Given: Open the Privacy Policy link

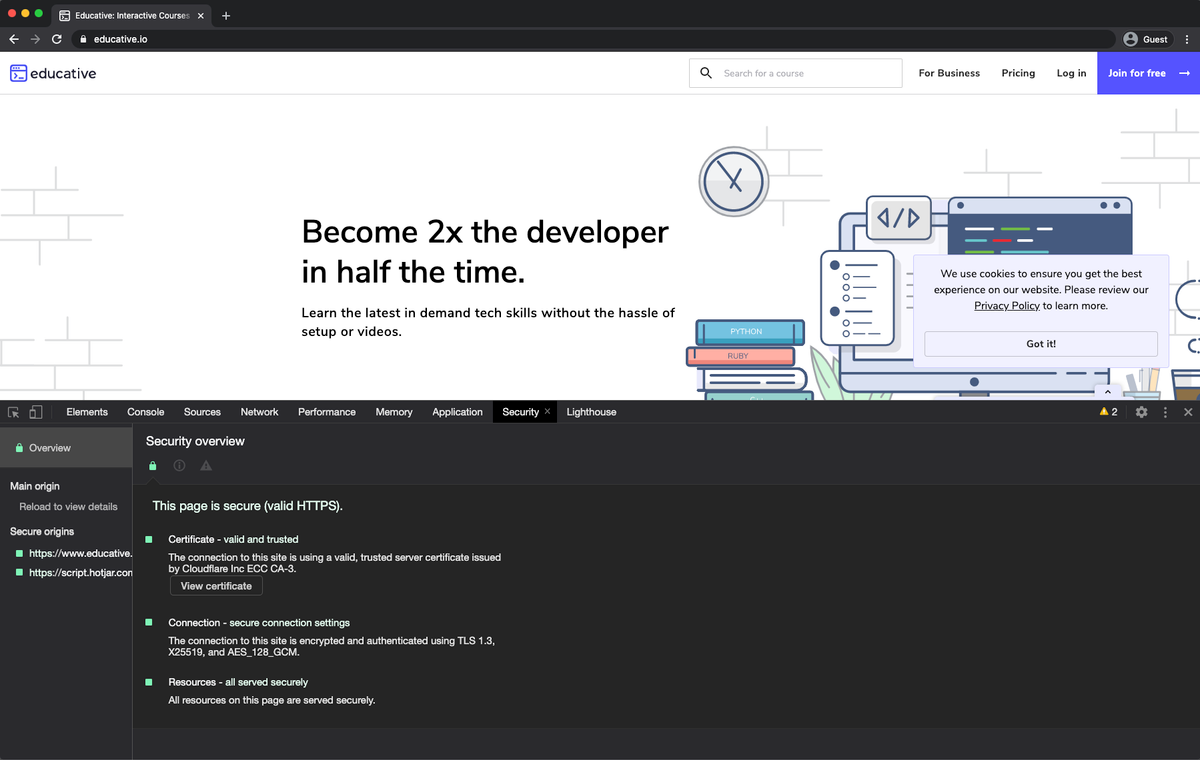Looking at the screenshot, I should tap(1007, 305).
